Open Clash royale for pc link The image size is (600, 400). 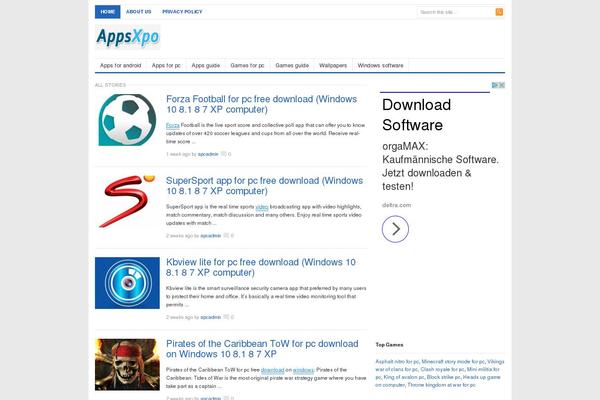[442, 369]
